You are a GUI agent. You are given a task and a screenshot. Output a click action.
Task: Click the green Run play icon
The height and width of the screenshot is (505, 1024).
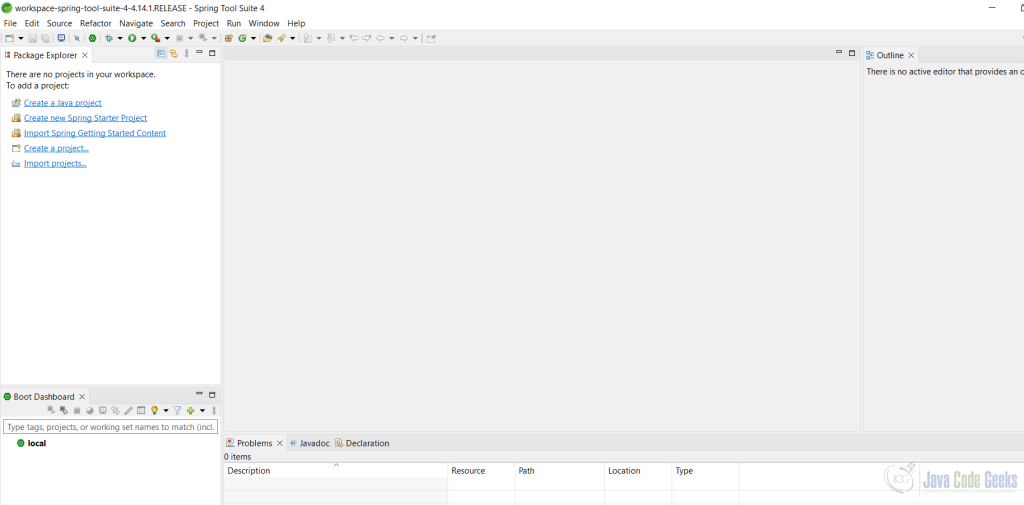coord(132,38)
